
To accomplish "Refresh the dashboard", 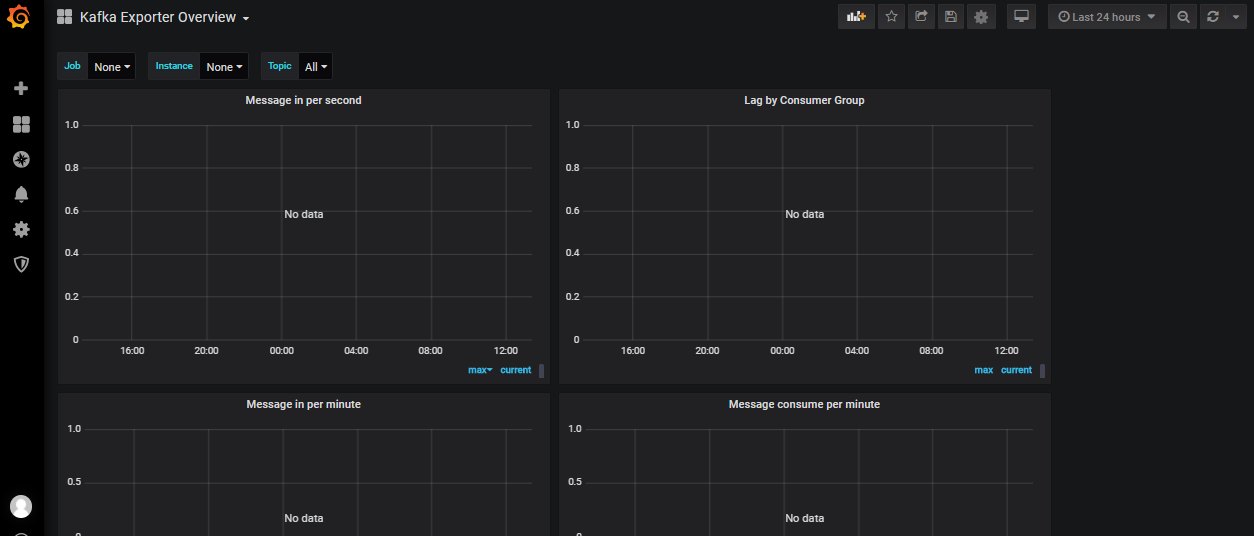I will (1213, 16).
